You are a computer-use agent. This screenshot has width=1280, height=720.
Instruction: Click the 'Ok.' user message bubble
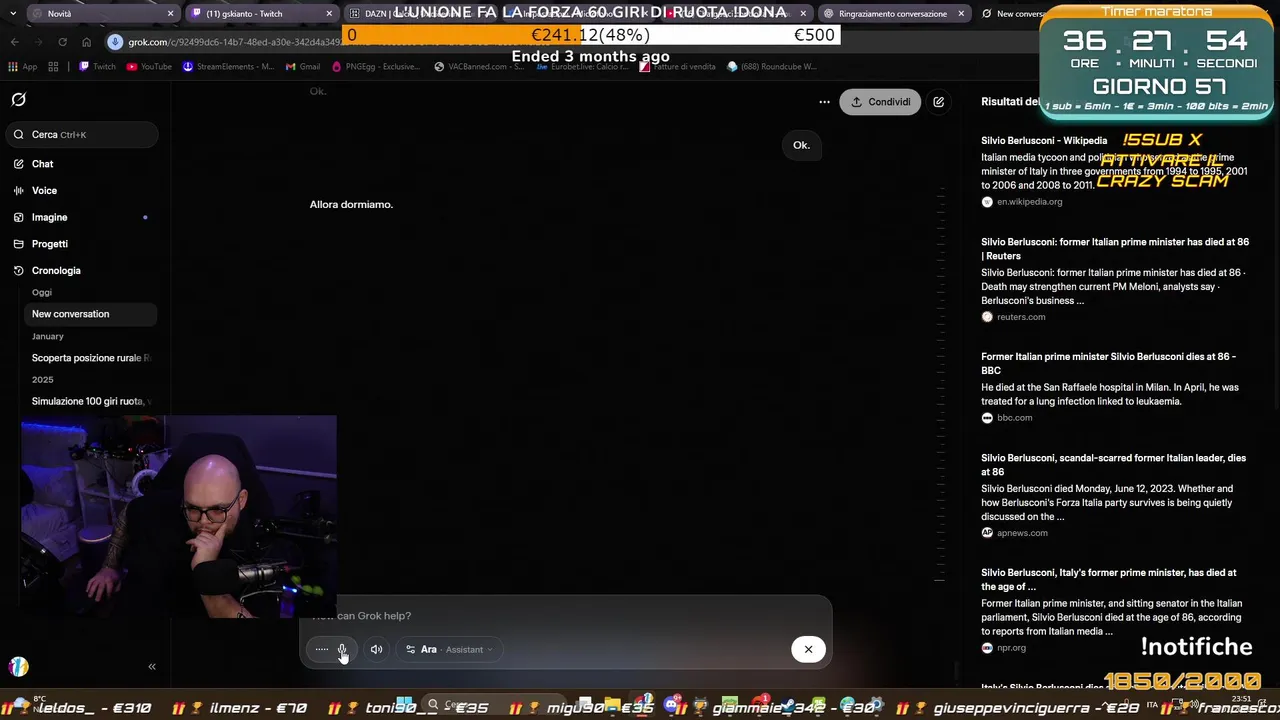pyautogui.click(x=801, y=145)
